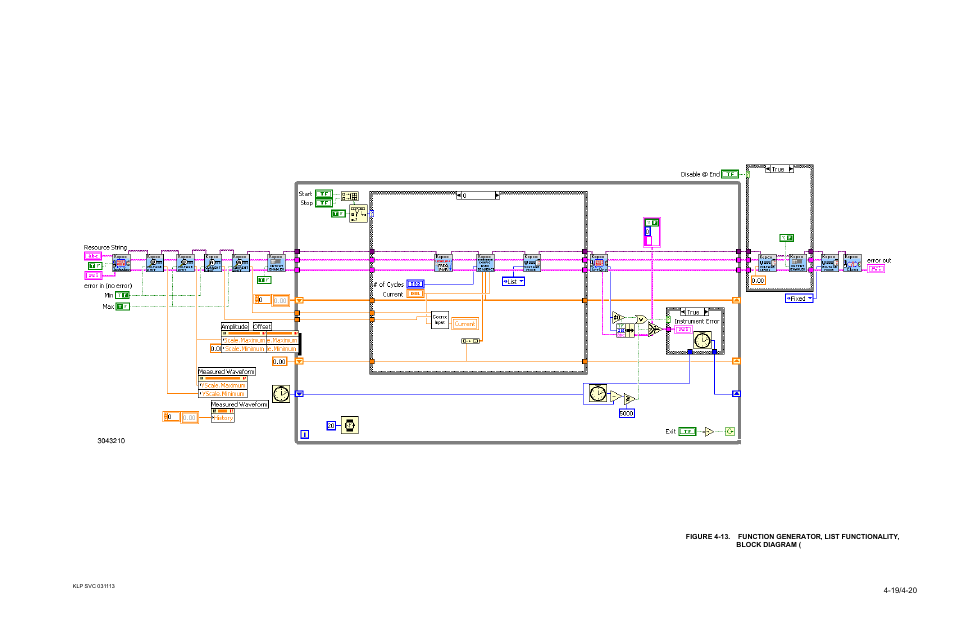Click the Resource String terminal
954x618 pixels.
(x=92, y=256)
